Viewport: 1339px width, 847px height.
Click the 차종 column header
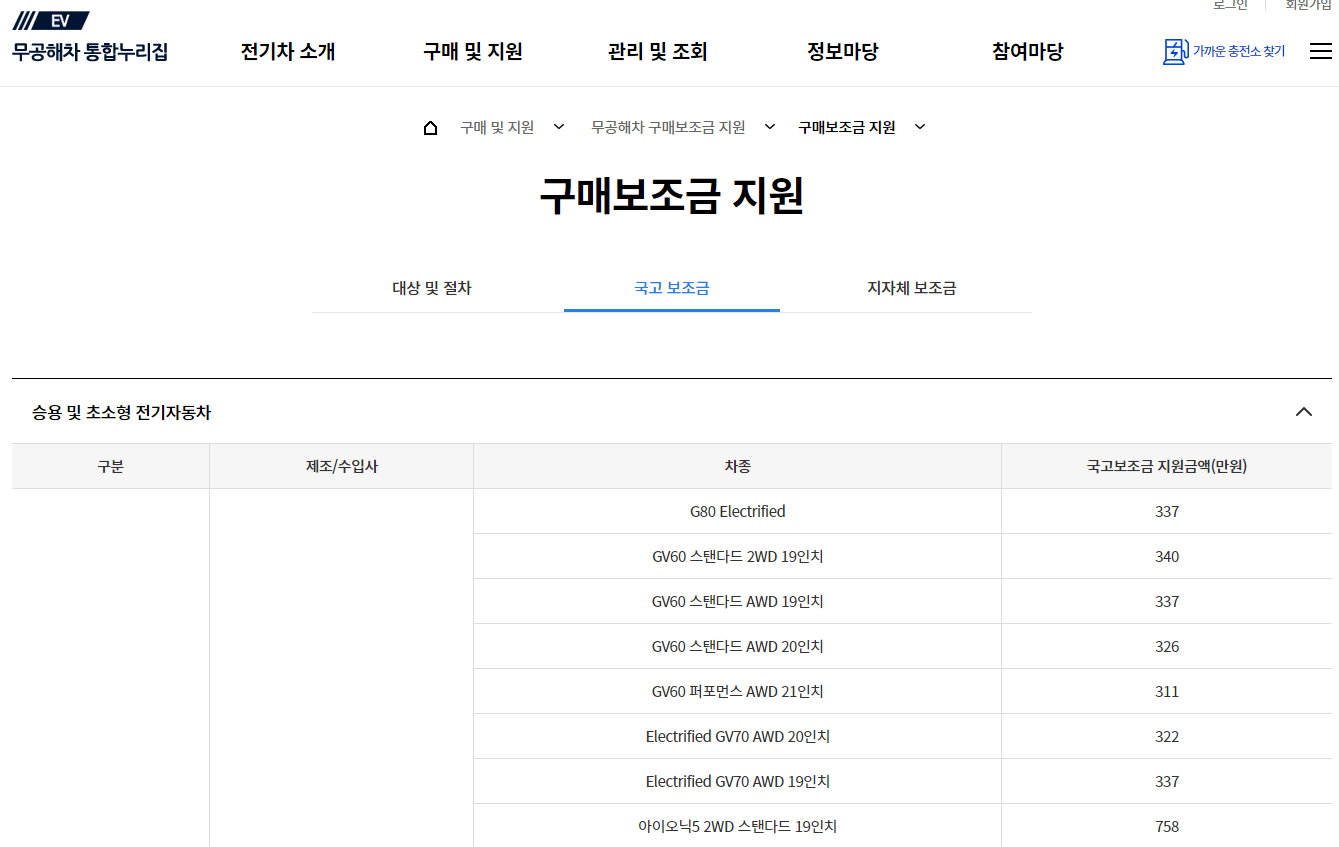(738, 466)
